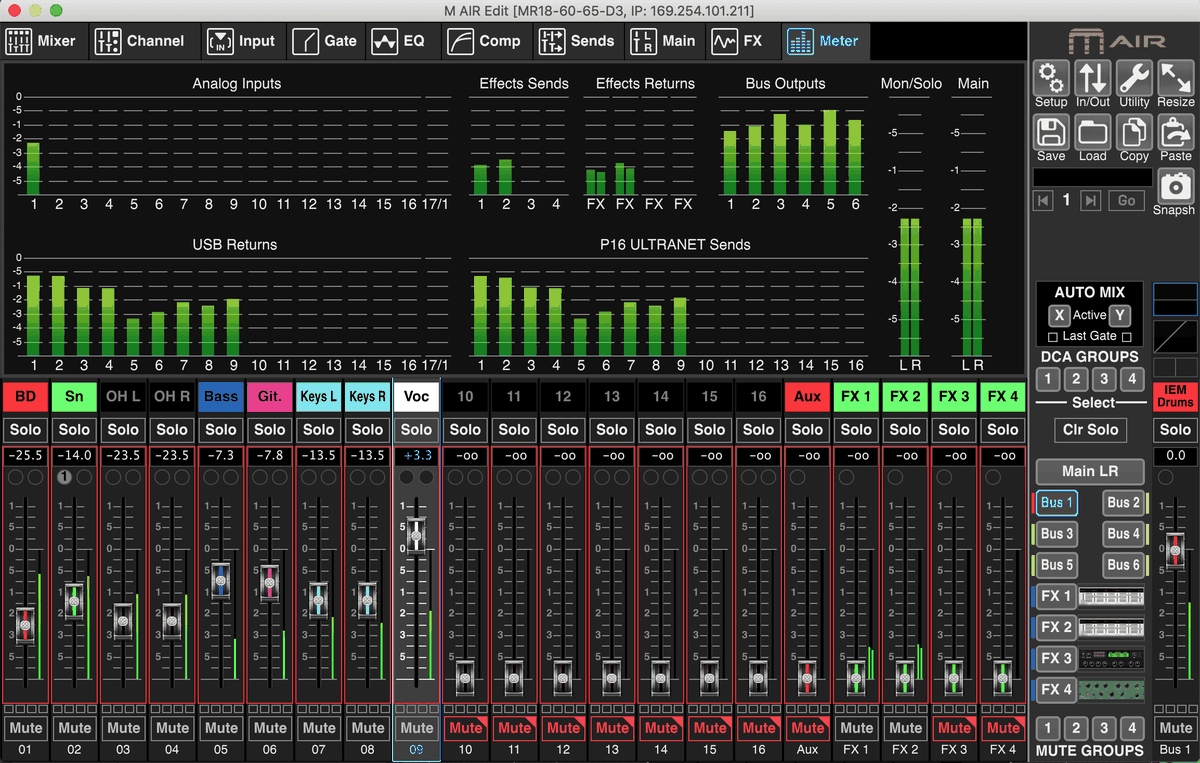Click the Copy pages icon
The image size is (1200, 763).
(x=1134, y=133)
